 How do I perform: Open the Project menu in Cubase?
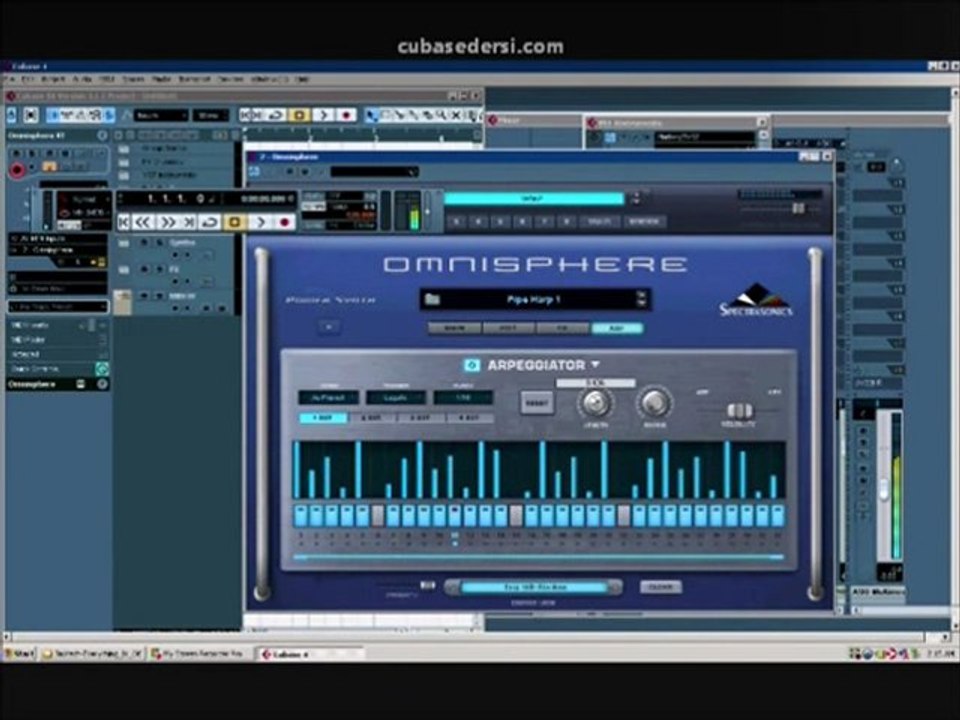53,80
